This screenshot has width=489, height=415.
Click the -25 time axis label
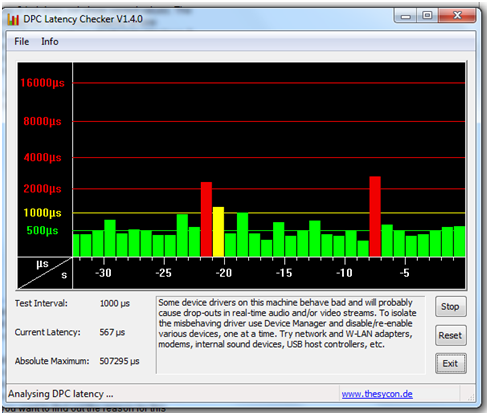point(164,273)
